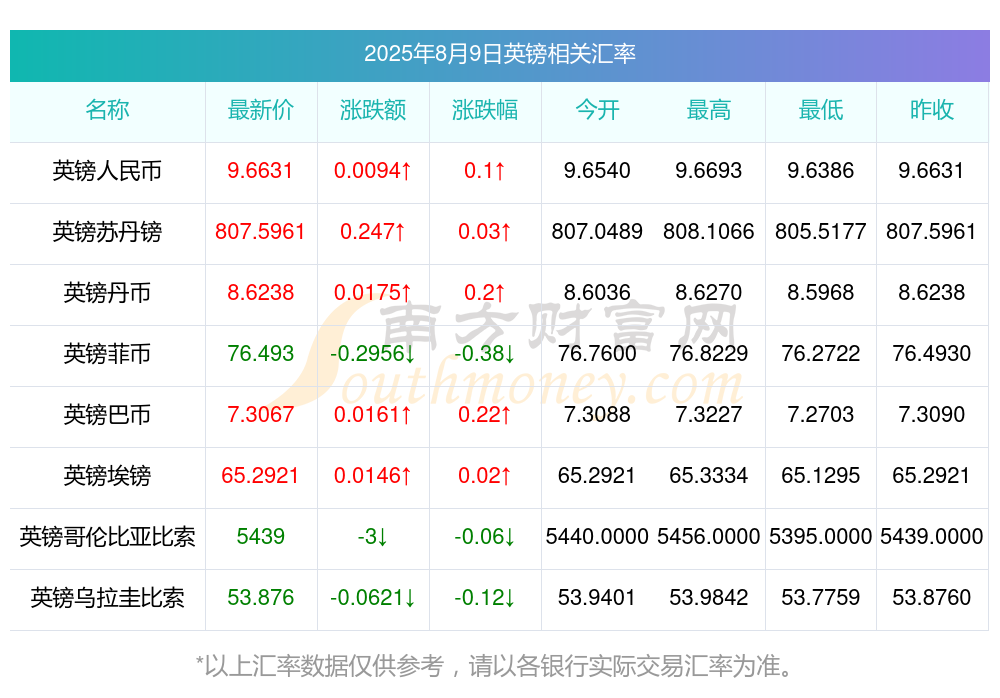Screen dimensions: 1000x698
Task: Click the row name '英镑巴币'
Action: point(107,415)
